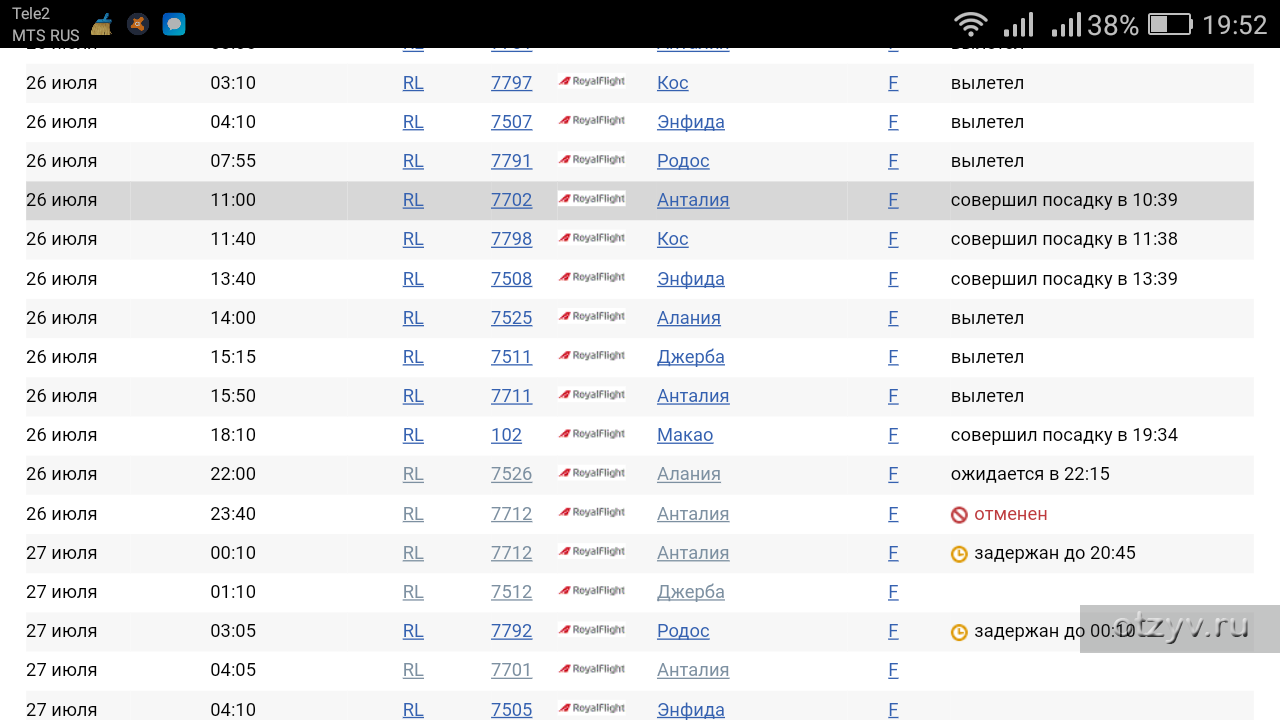
Task: Tap the otzyv.ru watermark
Action: pos(1180,628)
